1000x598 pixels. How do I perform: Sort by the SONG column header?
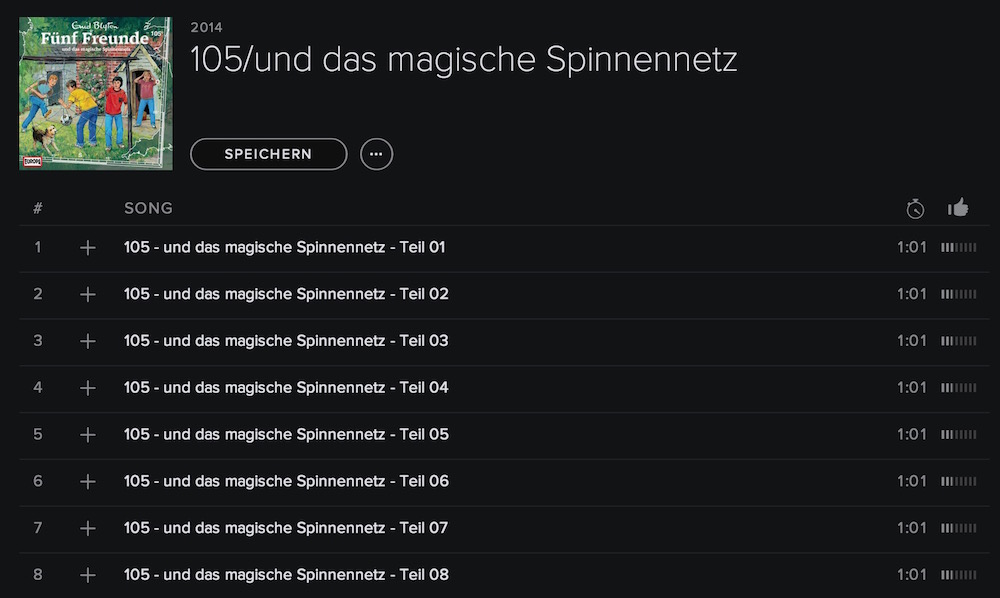(x=149, y=208)
